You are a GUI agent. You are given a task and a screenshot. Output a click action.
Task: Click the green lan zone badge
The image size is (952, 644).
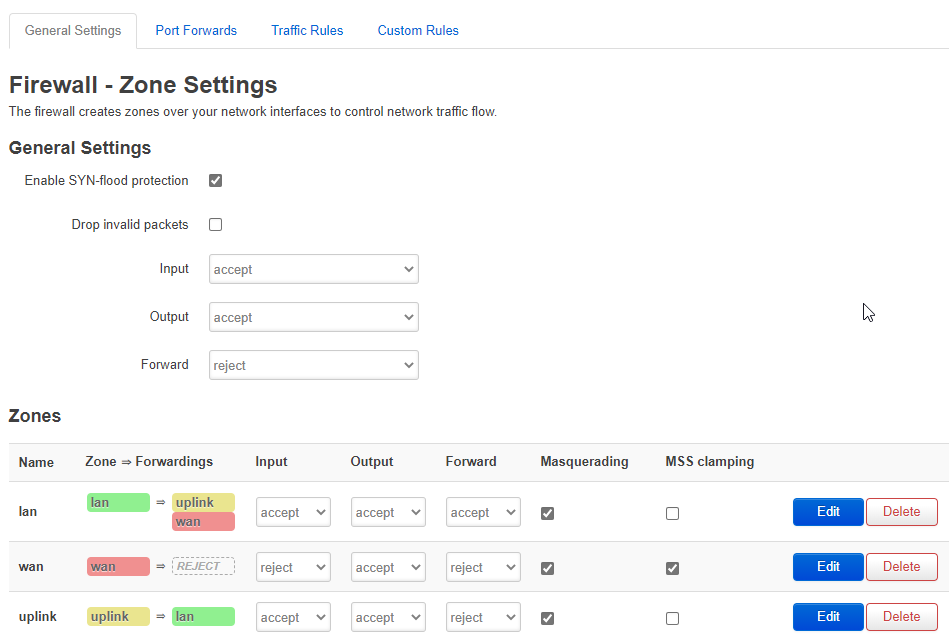pyautogui.click(x=118, y=503)
